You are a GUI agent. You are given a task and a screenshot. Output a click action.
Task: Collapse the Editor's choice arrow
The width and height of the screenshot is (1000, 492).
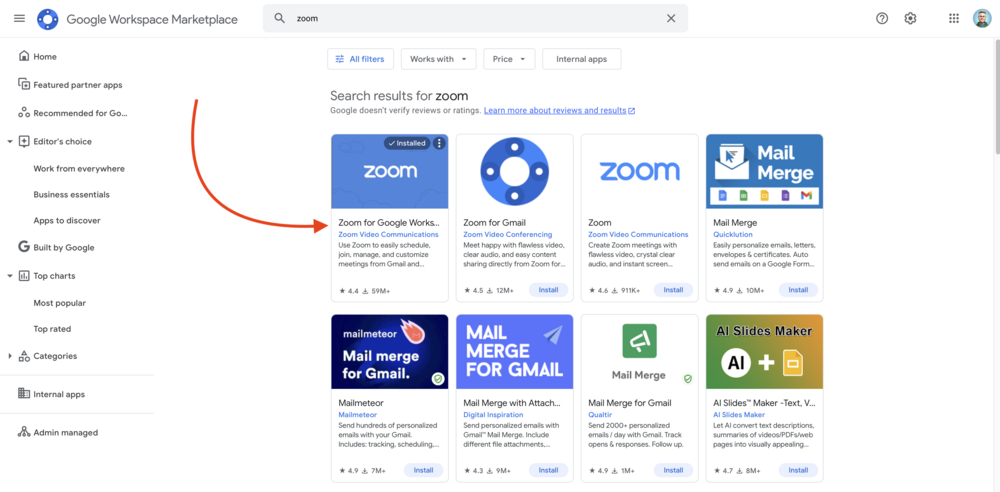click(x=10, y=142)
